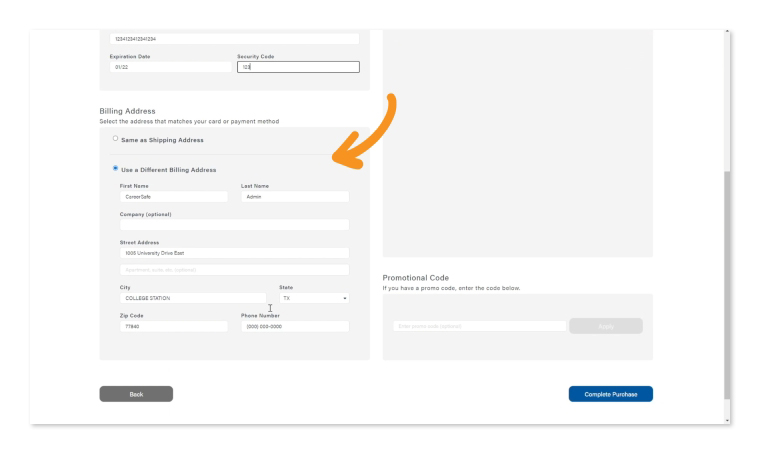Click the Apartment, suite optional field

[x=235, y=270]
